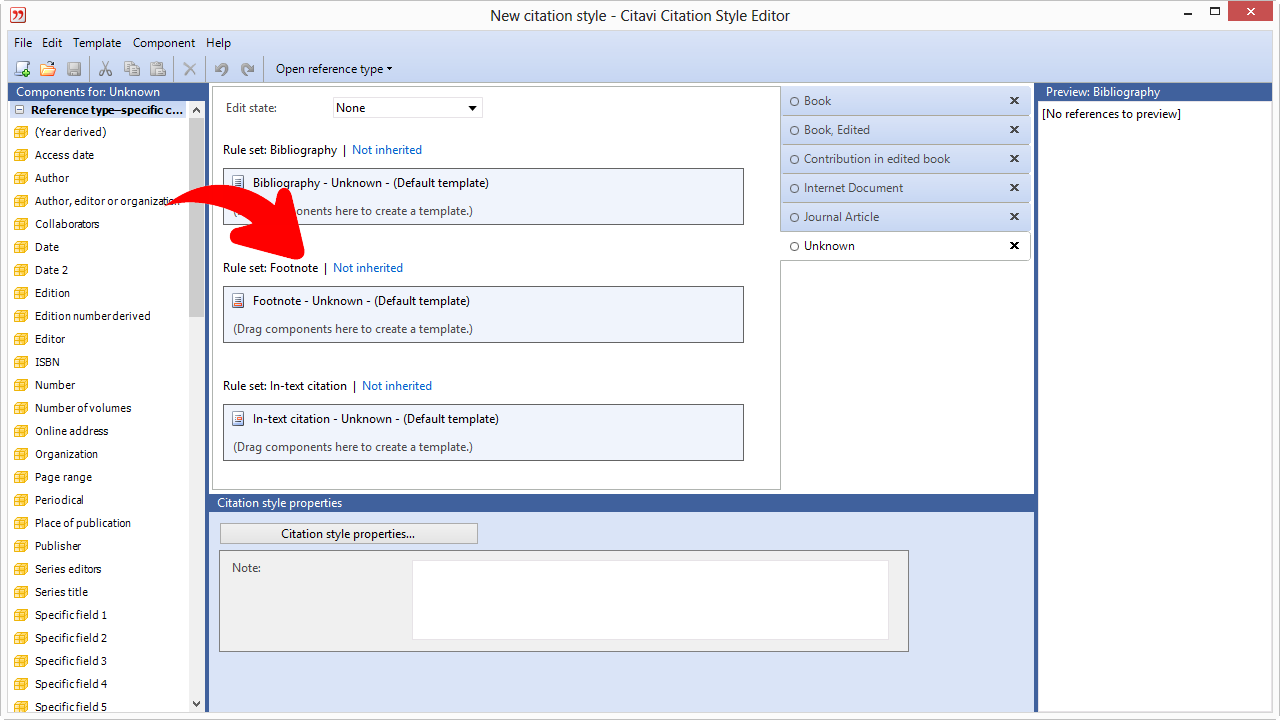Click the Footnote - Unknown default template box
Image resolution: width=1280 pixels, height=720 pixels.
click(483, 315)
